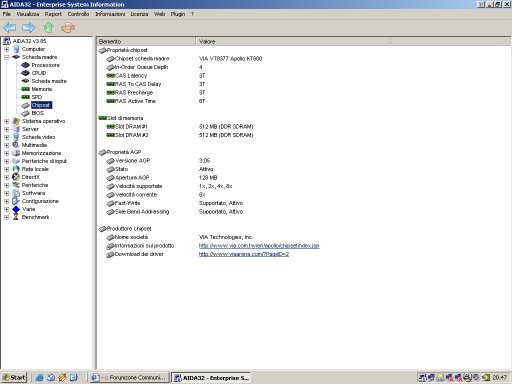Click the Back arrow toolbar icon
Image resolution: width=512 pixels, height=384 pixels.
point(9,27)
